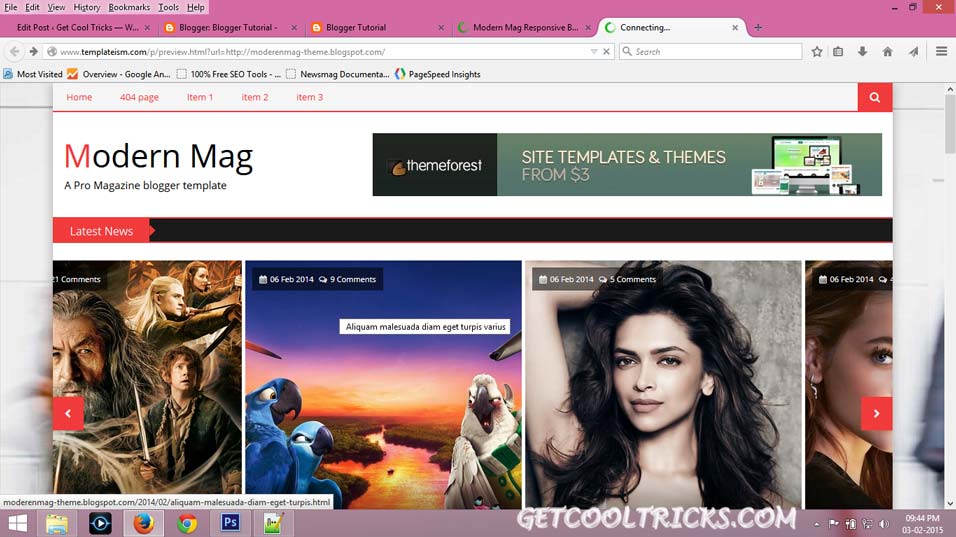The height and width of the screenshot is (537, 956).
Task: Open the media player taskbar icon
Action: (100, 524)
